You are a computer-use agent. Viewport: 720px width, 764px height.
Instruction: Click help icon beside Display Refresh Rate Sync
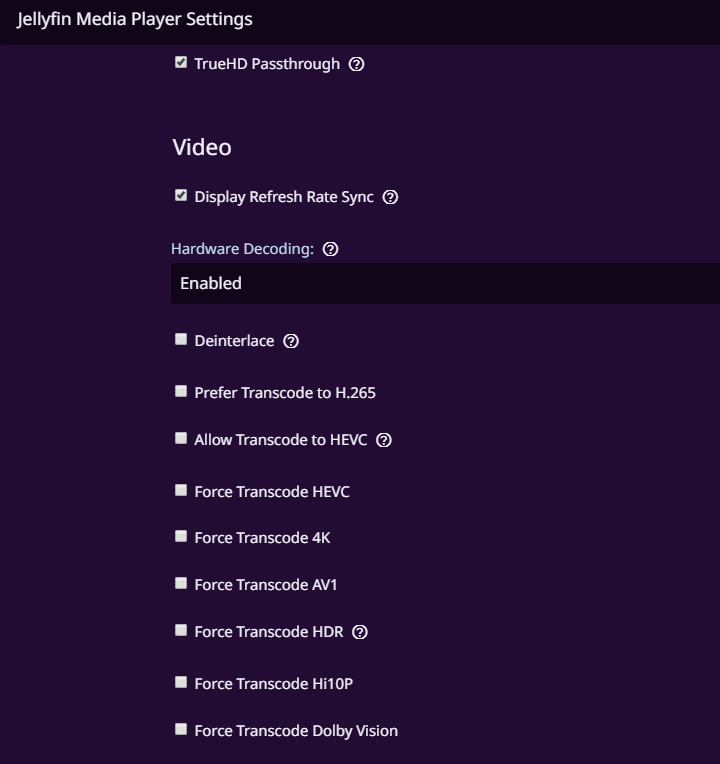click(391, 197)
